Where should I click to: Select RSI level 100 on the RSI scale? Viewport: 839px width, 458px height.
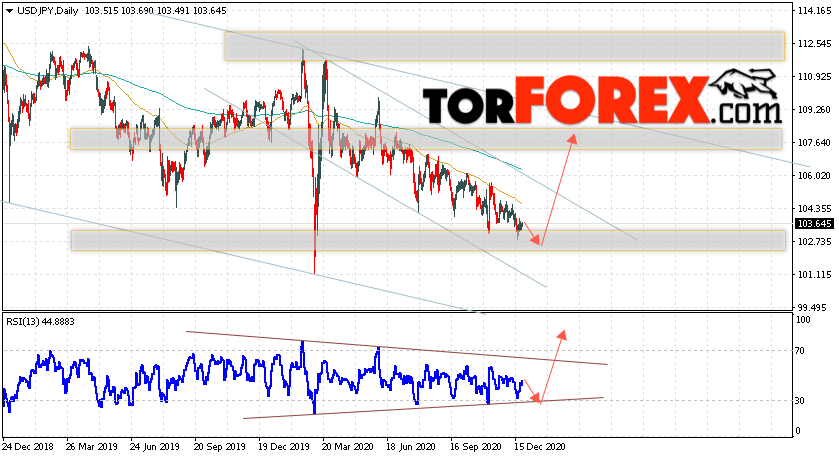tap(803, 320)
